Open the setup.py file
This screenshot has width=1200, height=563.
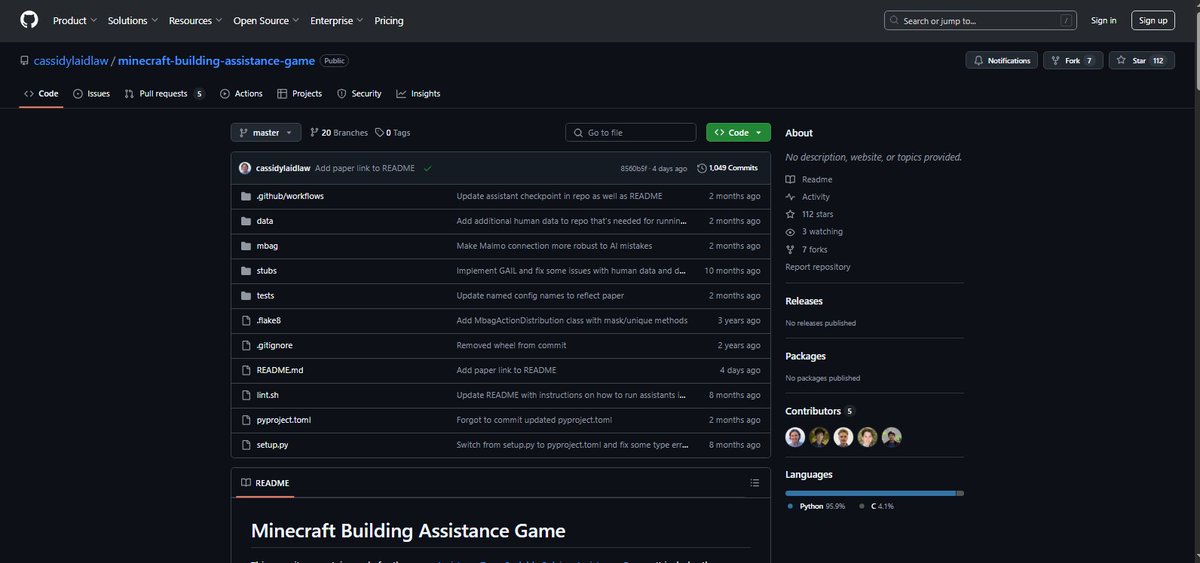(273, 445)
